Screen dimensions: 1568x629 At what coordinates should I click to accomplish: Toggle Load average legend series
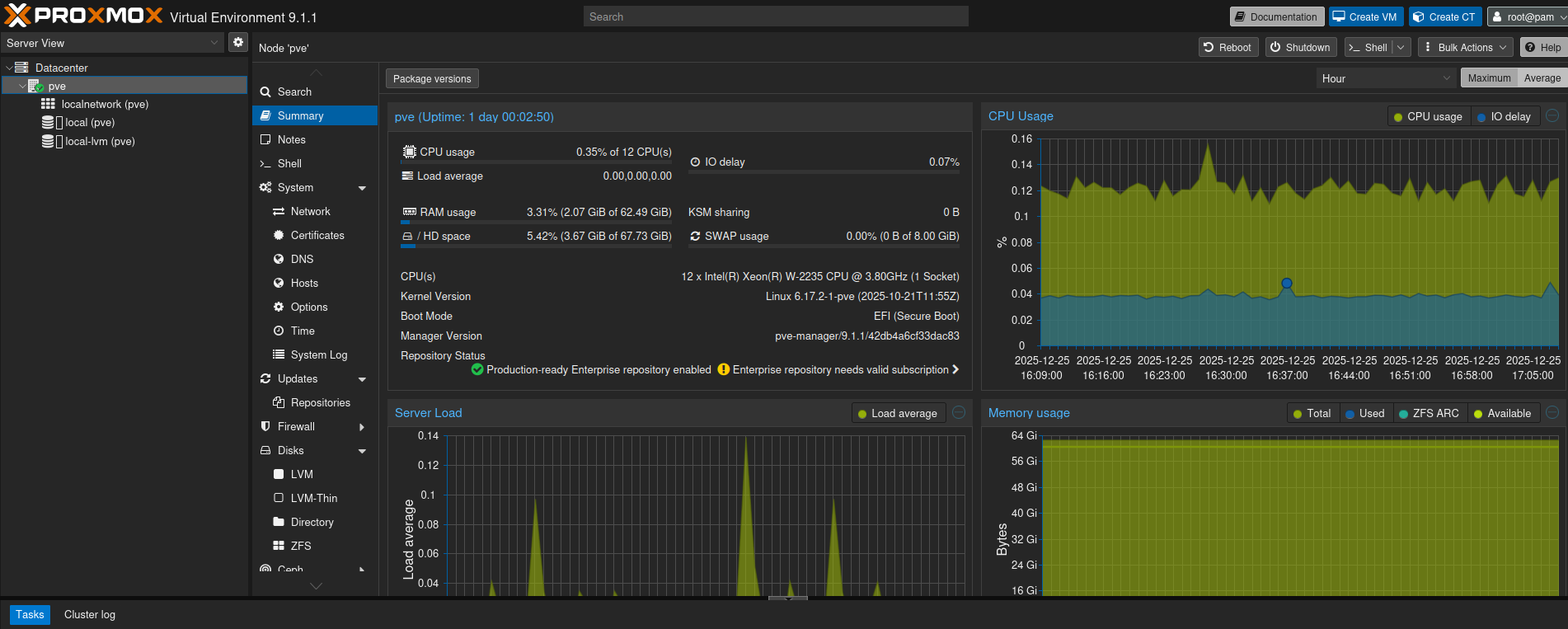[897, 413]
